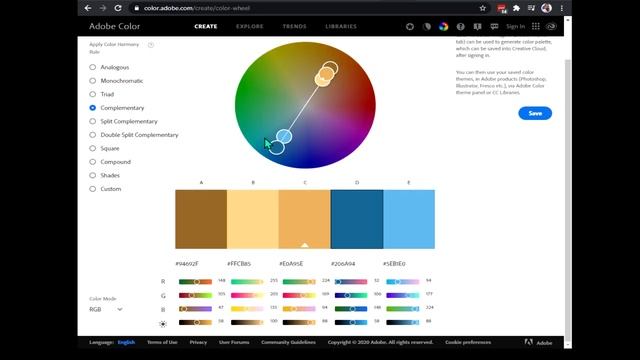Click the English language link
Screen dimensions: 640x360
pos(126,342)
